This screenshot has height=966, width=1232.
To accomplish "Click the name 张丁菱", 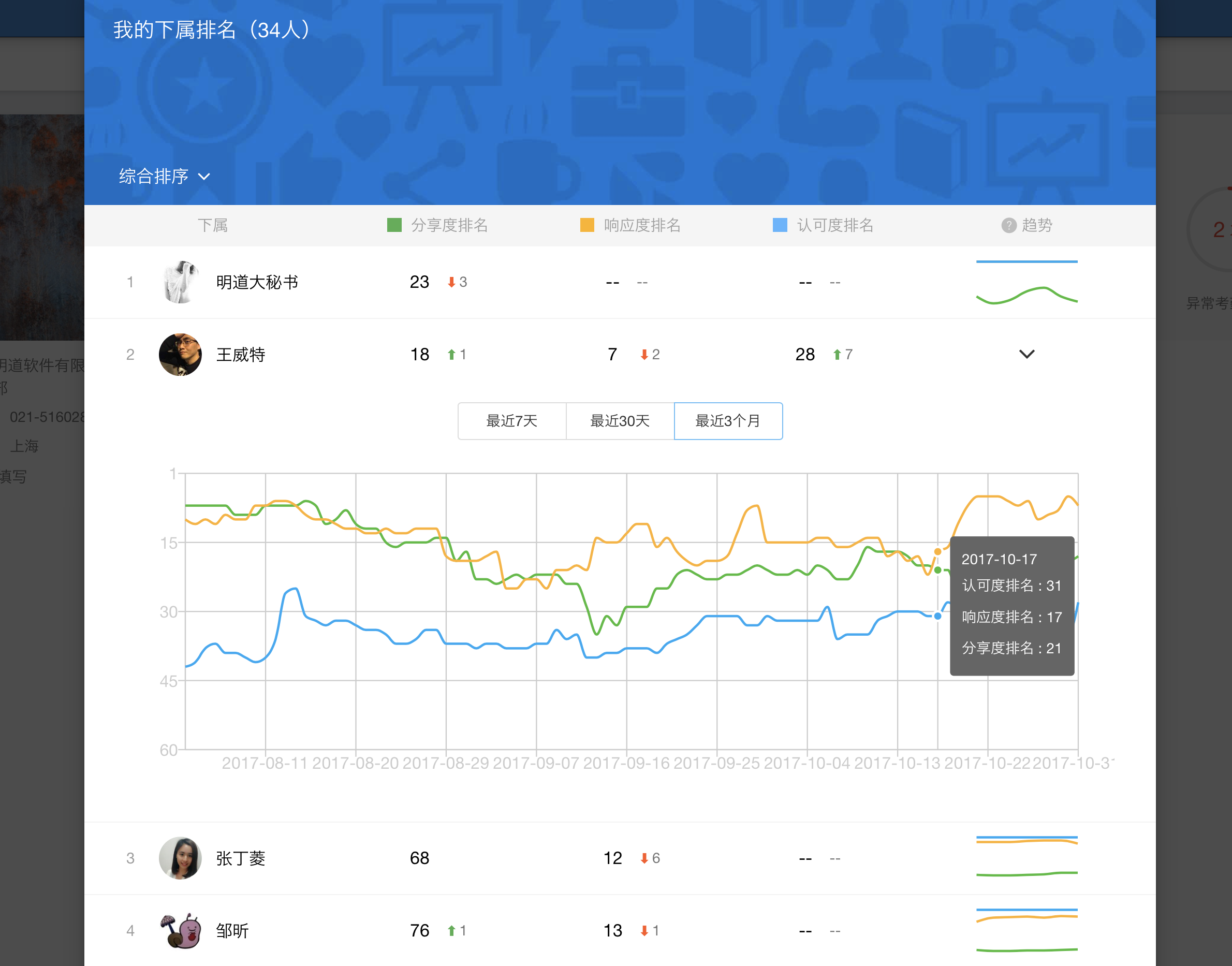I will pyautogui.click(x=241, y=858).
